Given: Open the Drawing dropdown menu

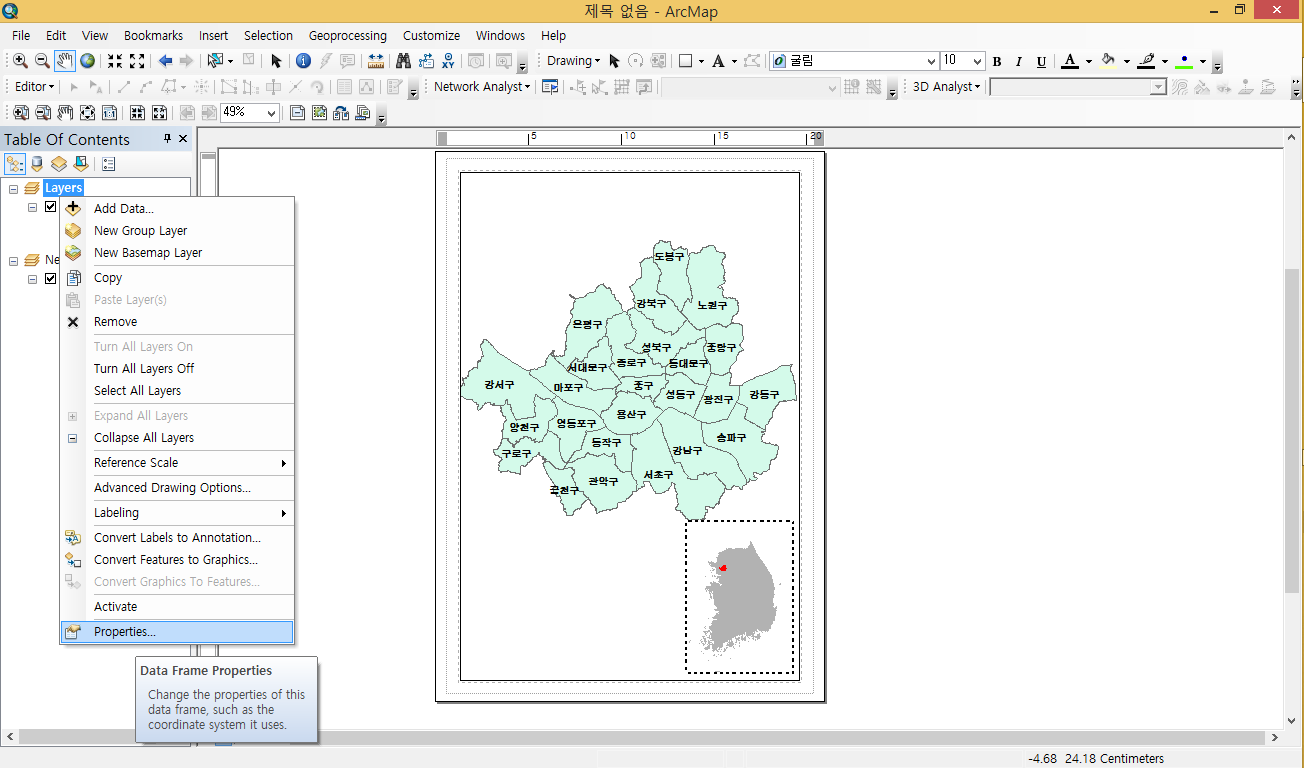Looking at the screenshot, I should click(x=573, y=61).
